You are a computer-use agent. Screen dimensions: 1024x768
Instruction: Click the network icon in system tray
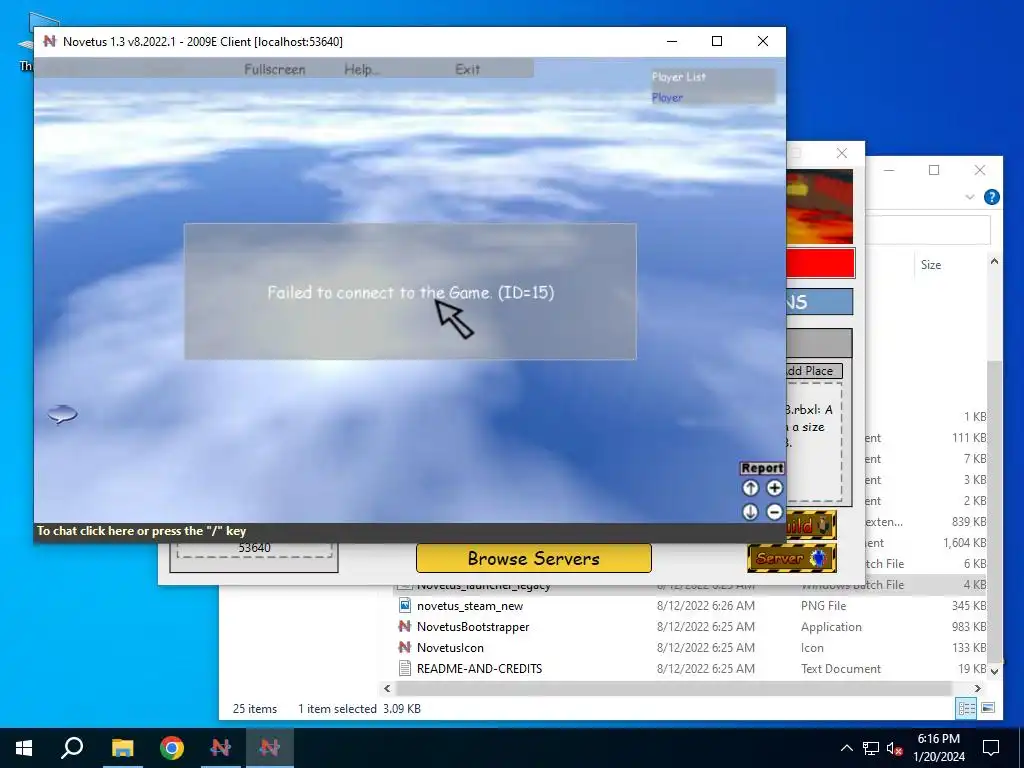coord(871,748)
